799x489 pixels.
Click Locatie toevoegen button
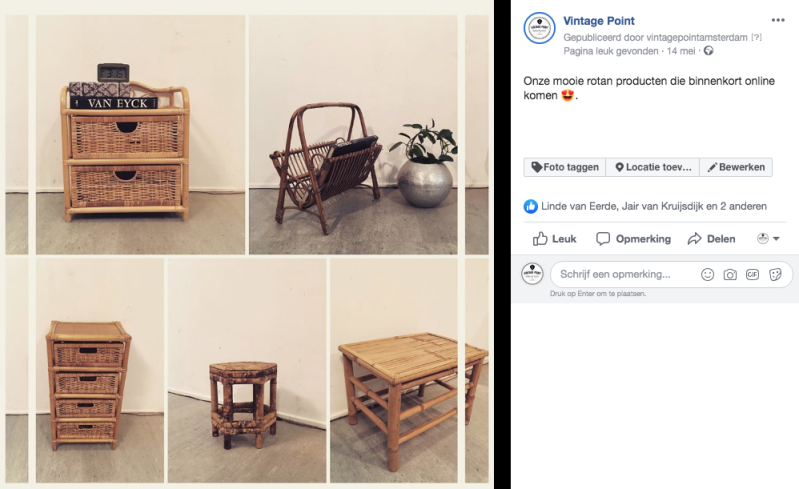click(653, 167)
